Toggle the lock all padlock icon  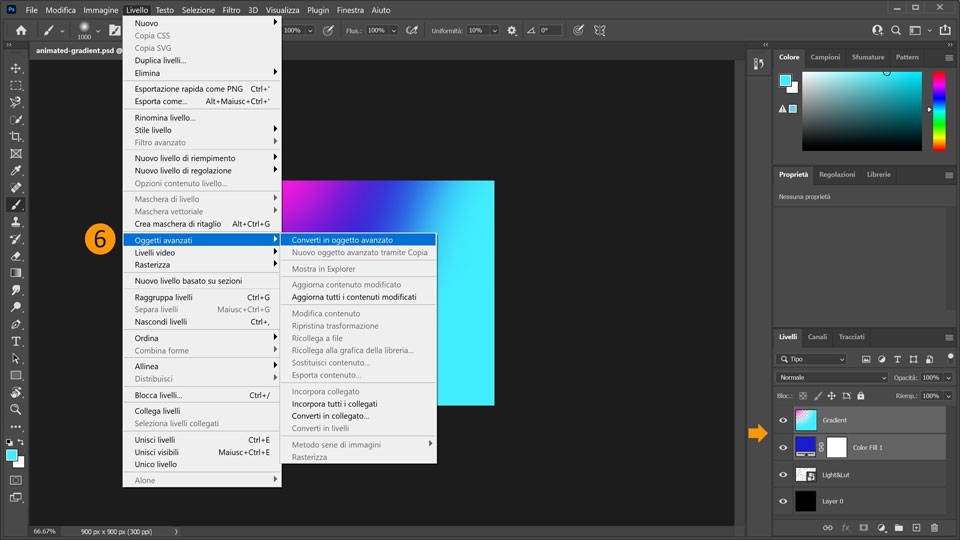860,396
